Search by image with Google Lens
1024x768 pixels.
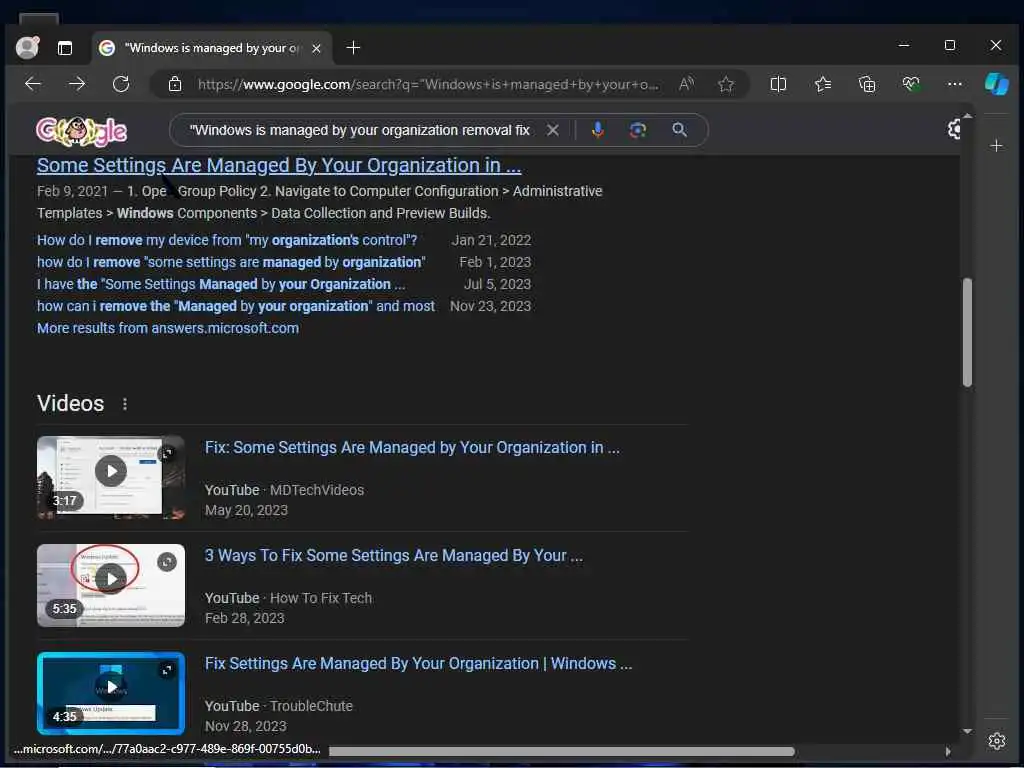pos(638,130)
